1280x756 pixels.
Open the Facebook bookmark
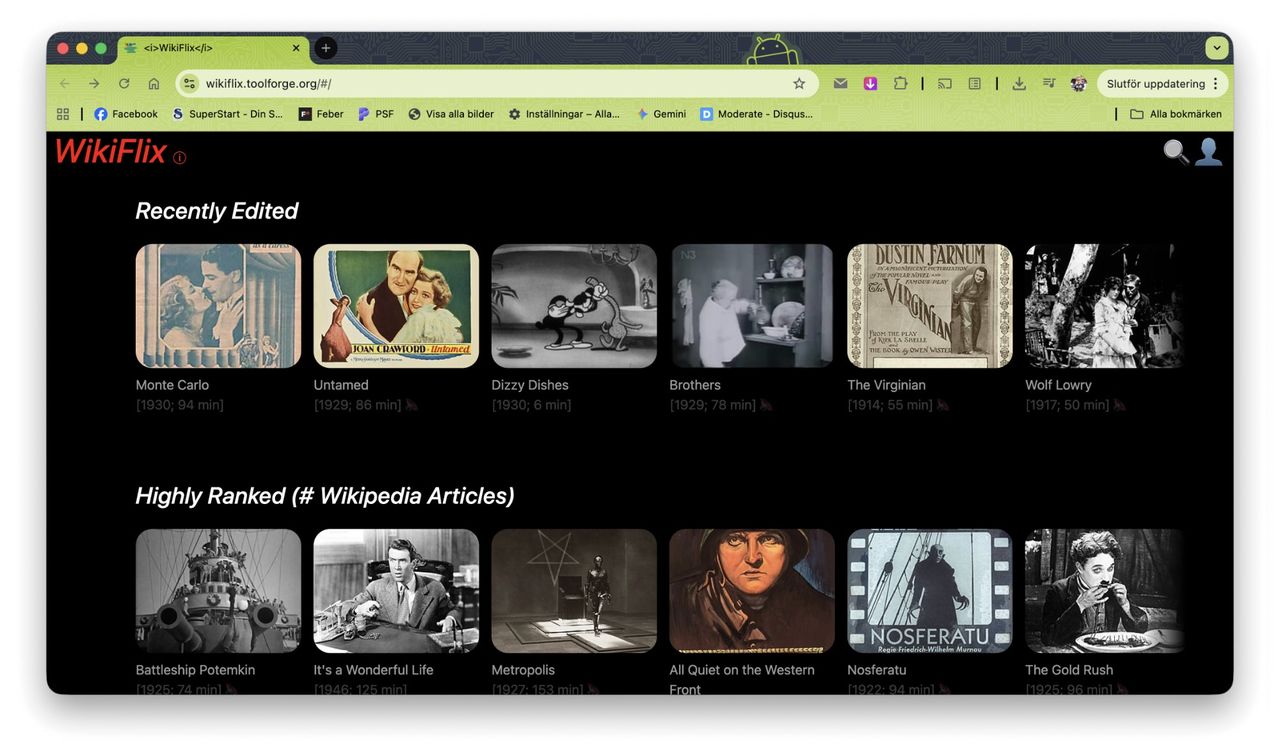[125, 113]
